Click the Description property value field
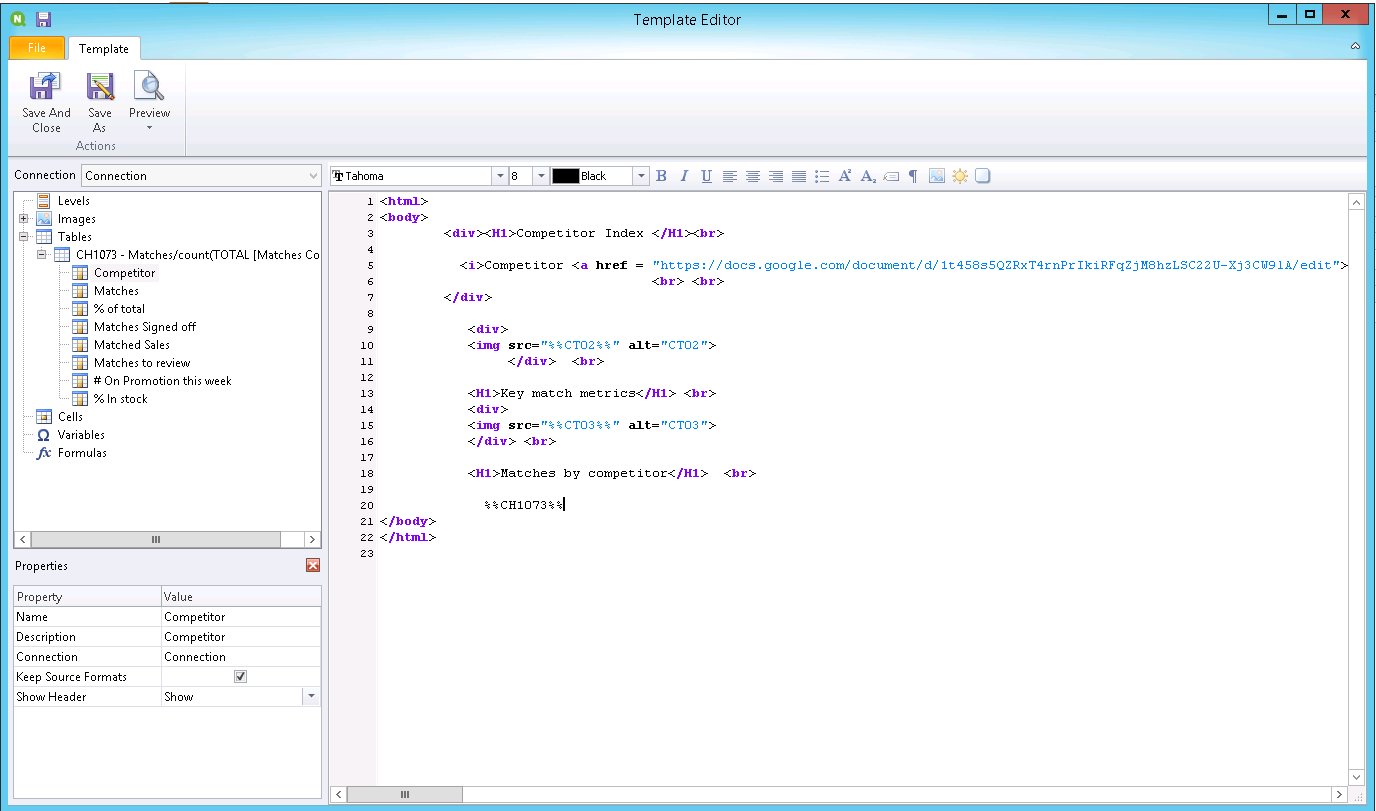 tap(241, 637)
